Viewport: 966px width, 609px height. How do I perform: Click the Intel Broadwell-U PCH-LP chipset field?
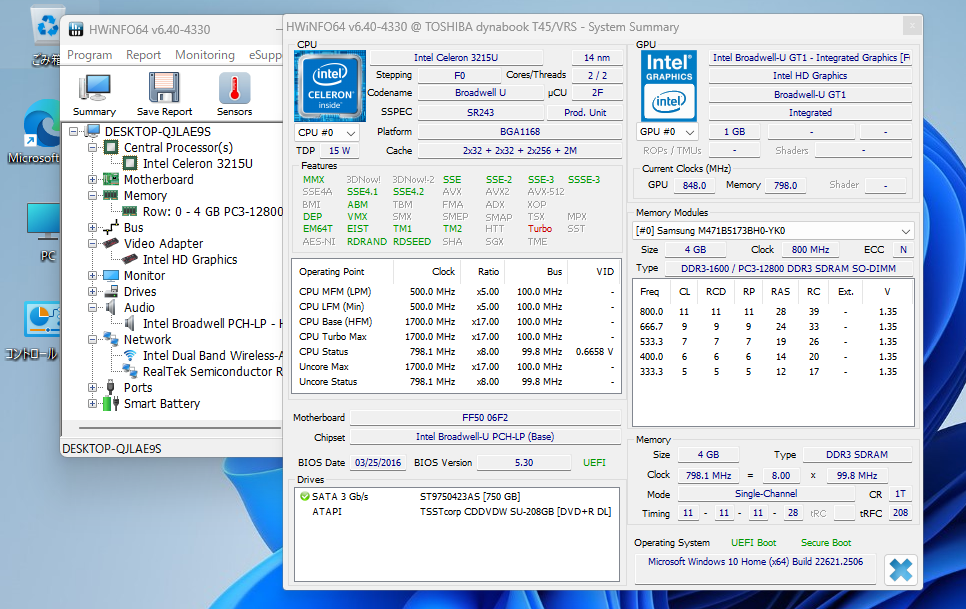(485, 437)
